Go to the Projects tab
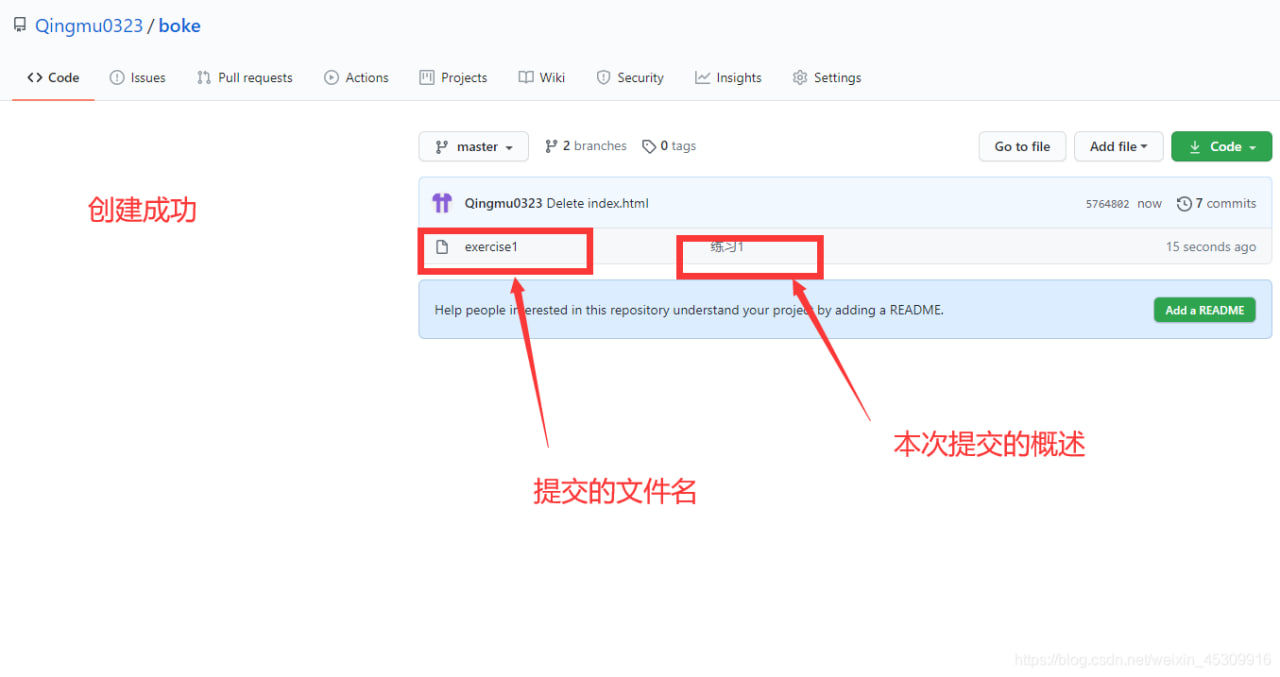The width and height of the screenshot is (1280, 677). pos(453,77)
